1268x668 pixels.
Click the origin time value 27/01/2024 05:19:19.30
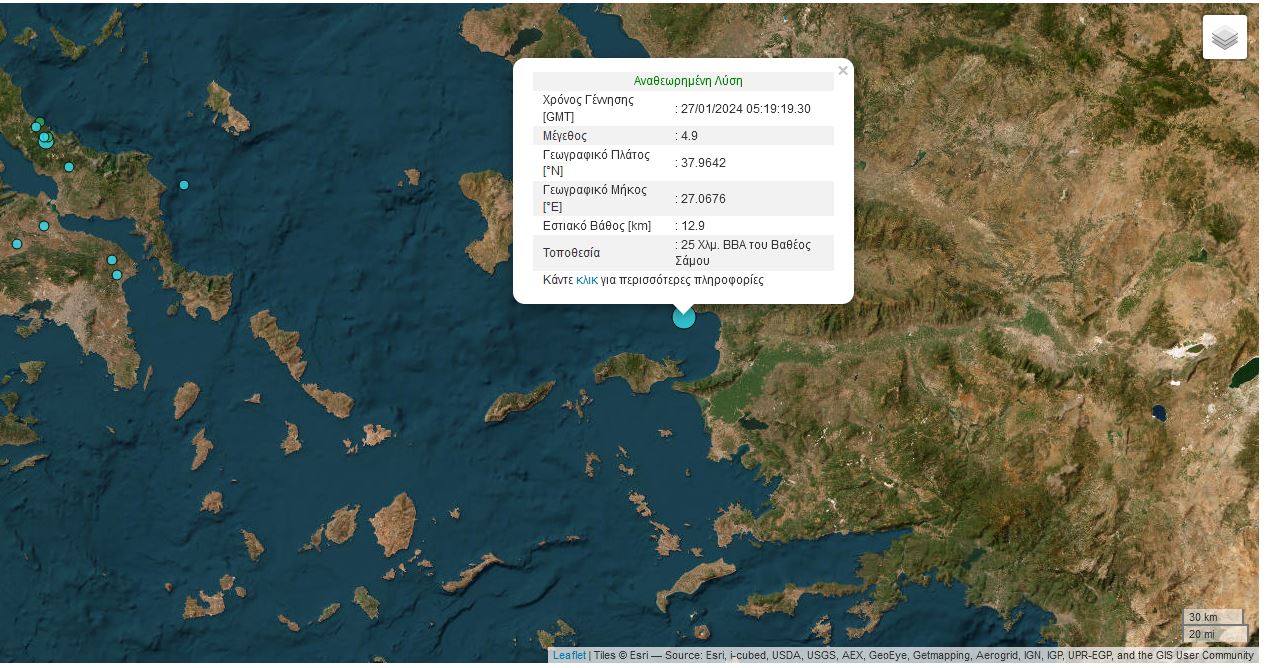coord(745,109)
